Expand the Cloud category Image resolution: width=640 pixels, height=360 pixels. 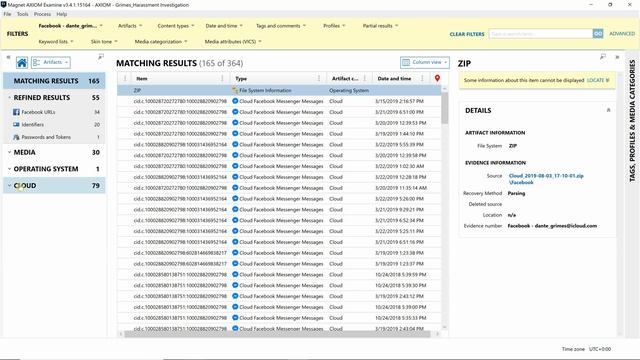click(x=9, y=186)
